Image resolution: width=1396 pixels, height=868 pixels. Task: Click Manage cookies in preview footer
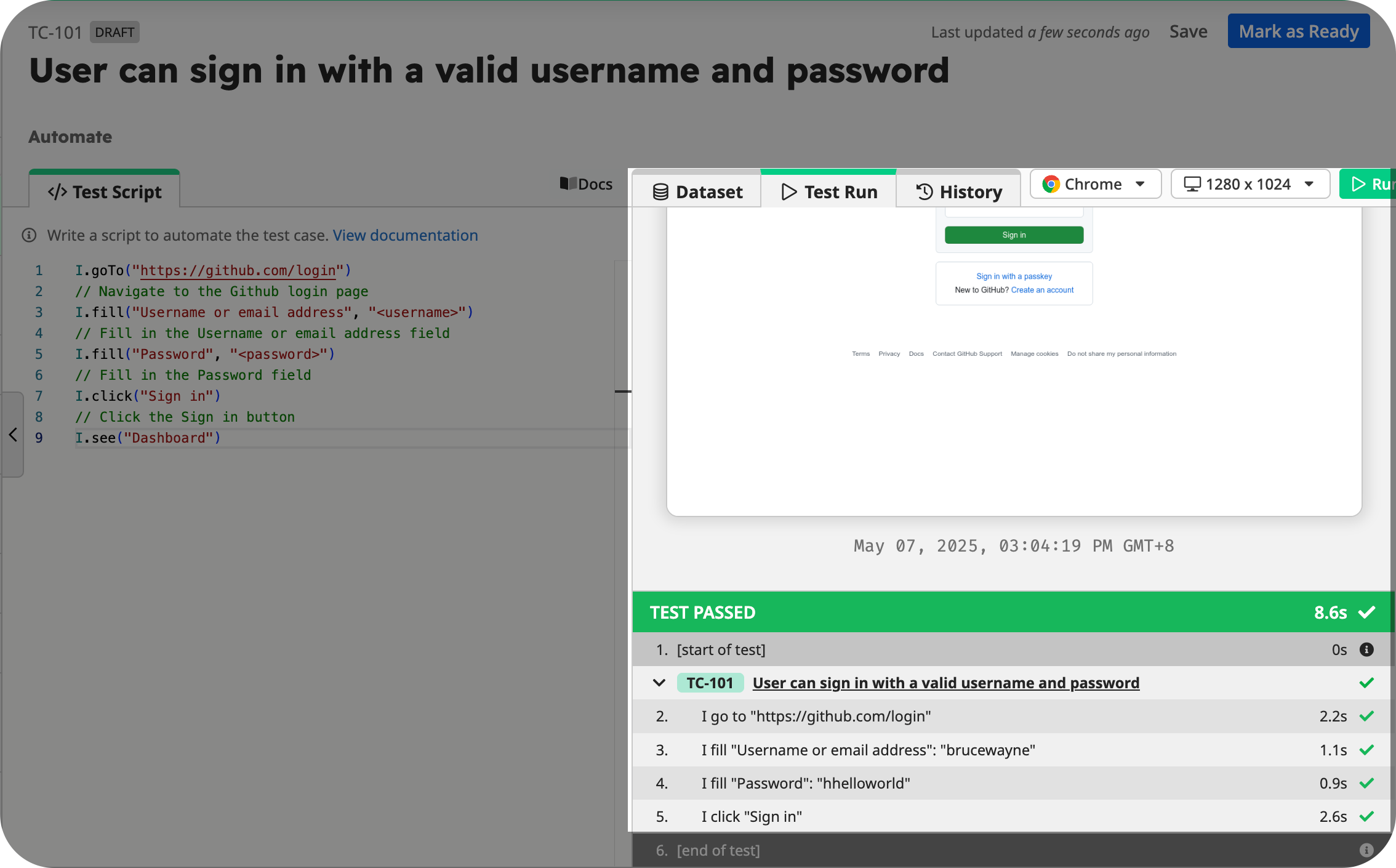click(1034, 354)
